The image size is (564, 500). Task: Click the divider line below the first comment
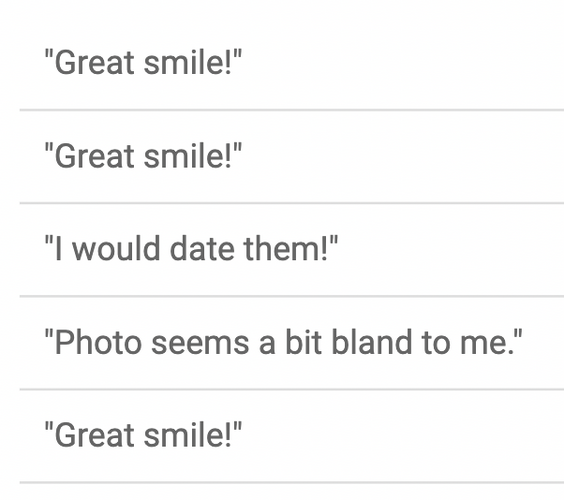(292, 110)
